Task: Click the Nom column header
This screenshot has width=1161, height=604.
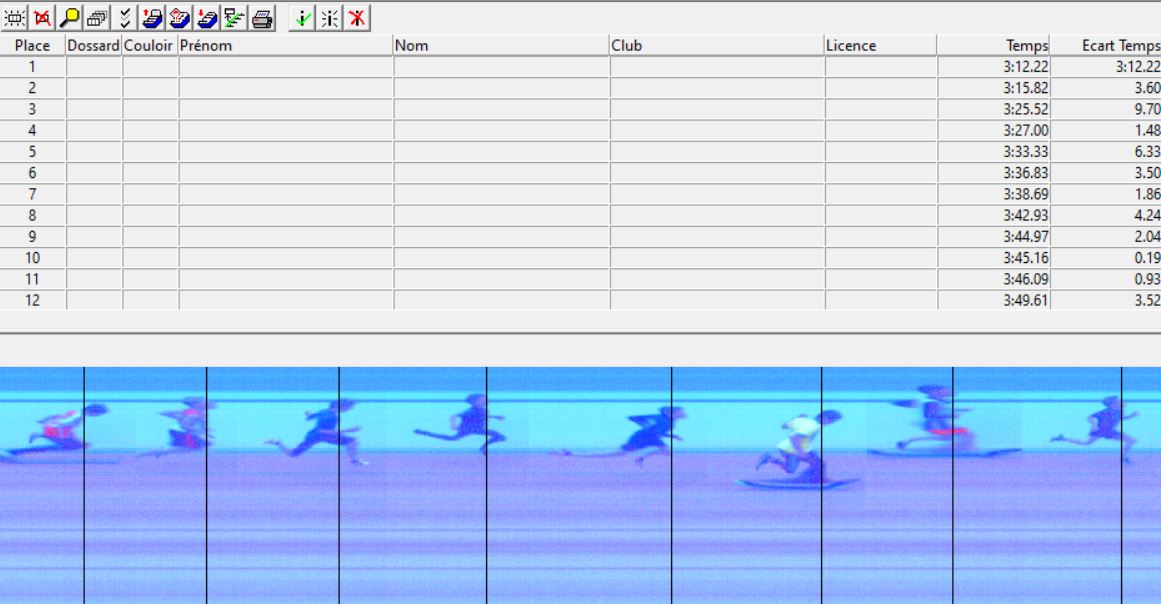Action: point(501,45)
